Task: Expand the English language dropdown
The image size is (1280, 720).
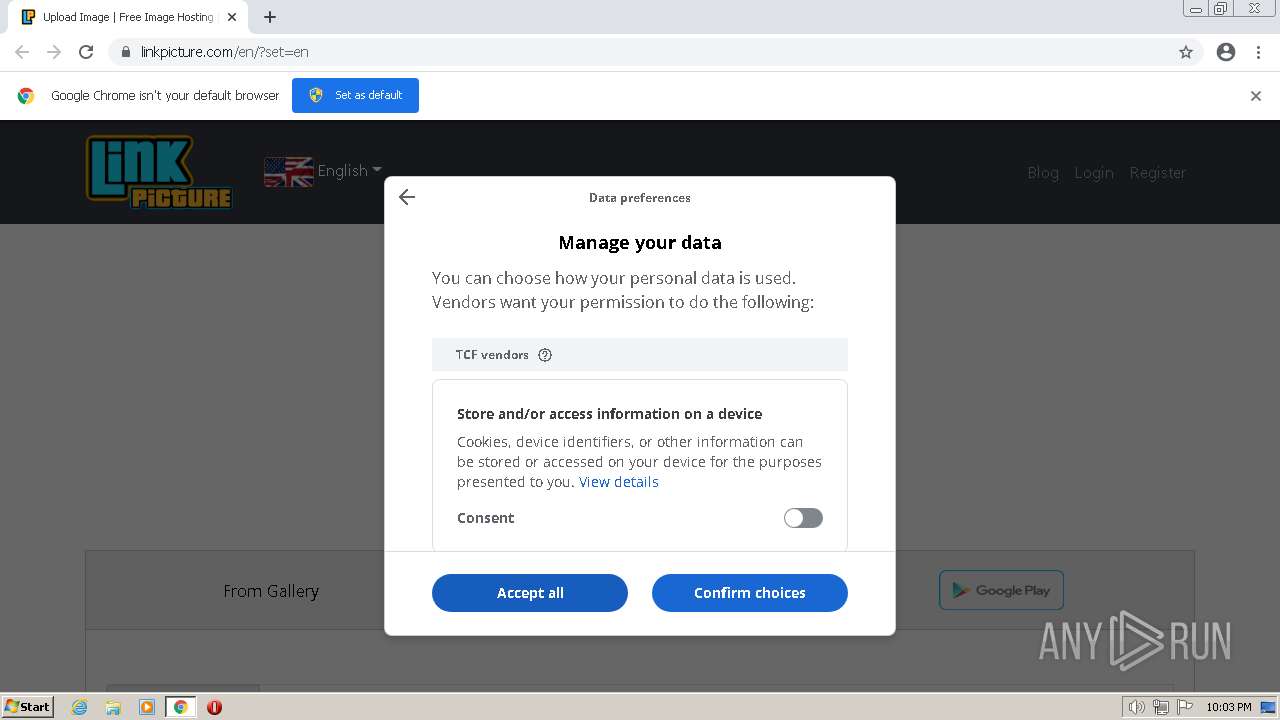Action: 349,171
